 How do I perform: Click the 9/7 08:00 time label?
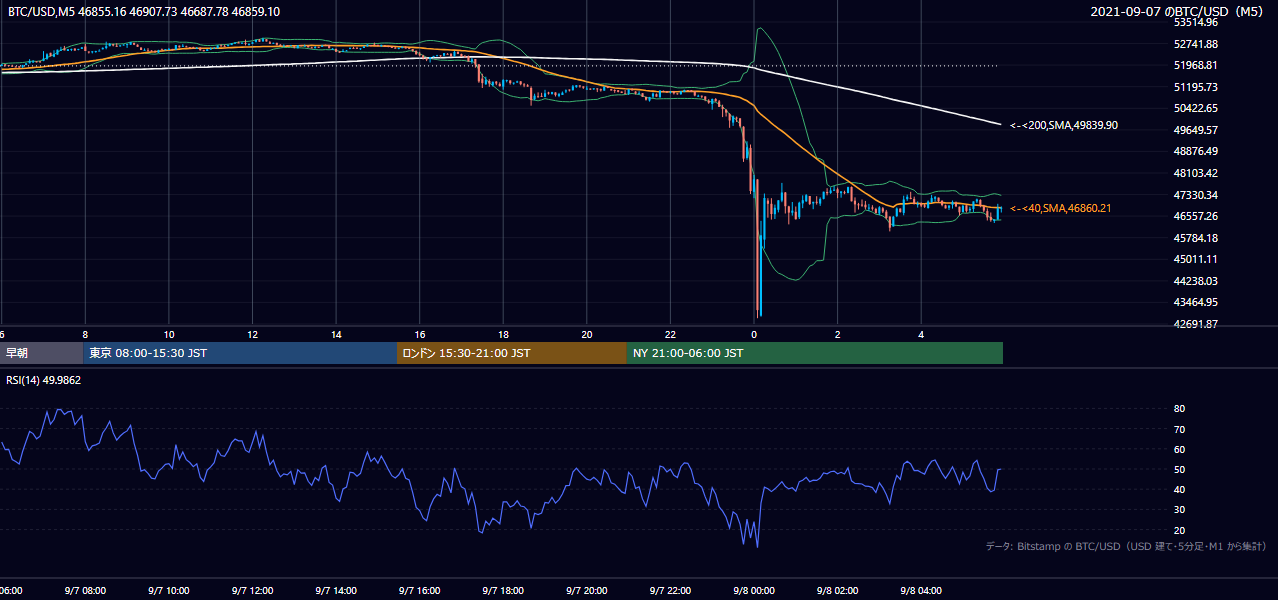pos(85,591)
